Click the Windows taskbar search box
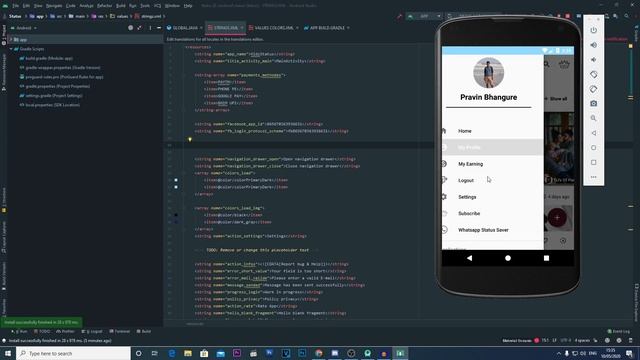The width and height of the screenshot is (640, 360). (73, 353)
